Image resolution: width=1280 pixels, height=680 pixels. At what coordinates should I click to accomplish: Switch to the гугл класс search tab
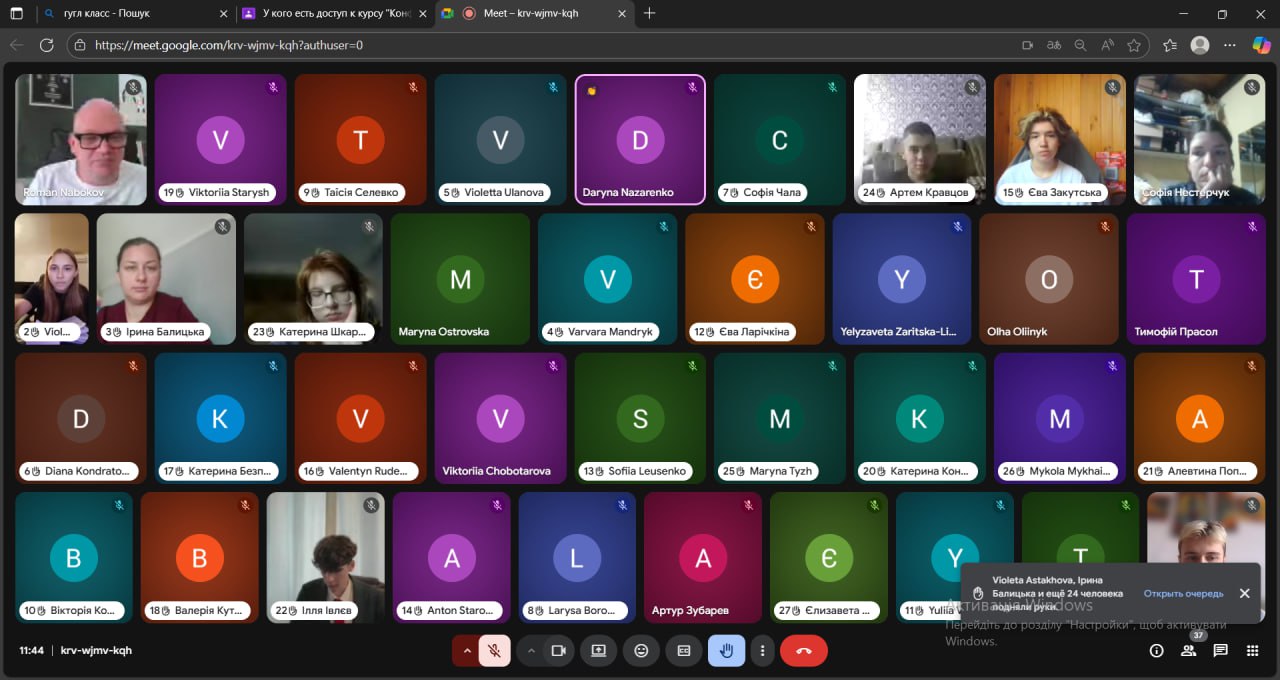(x=134, y=14)
